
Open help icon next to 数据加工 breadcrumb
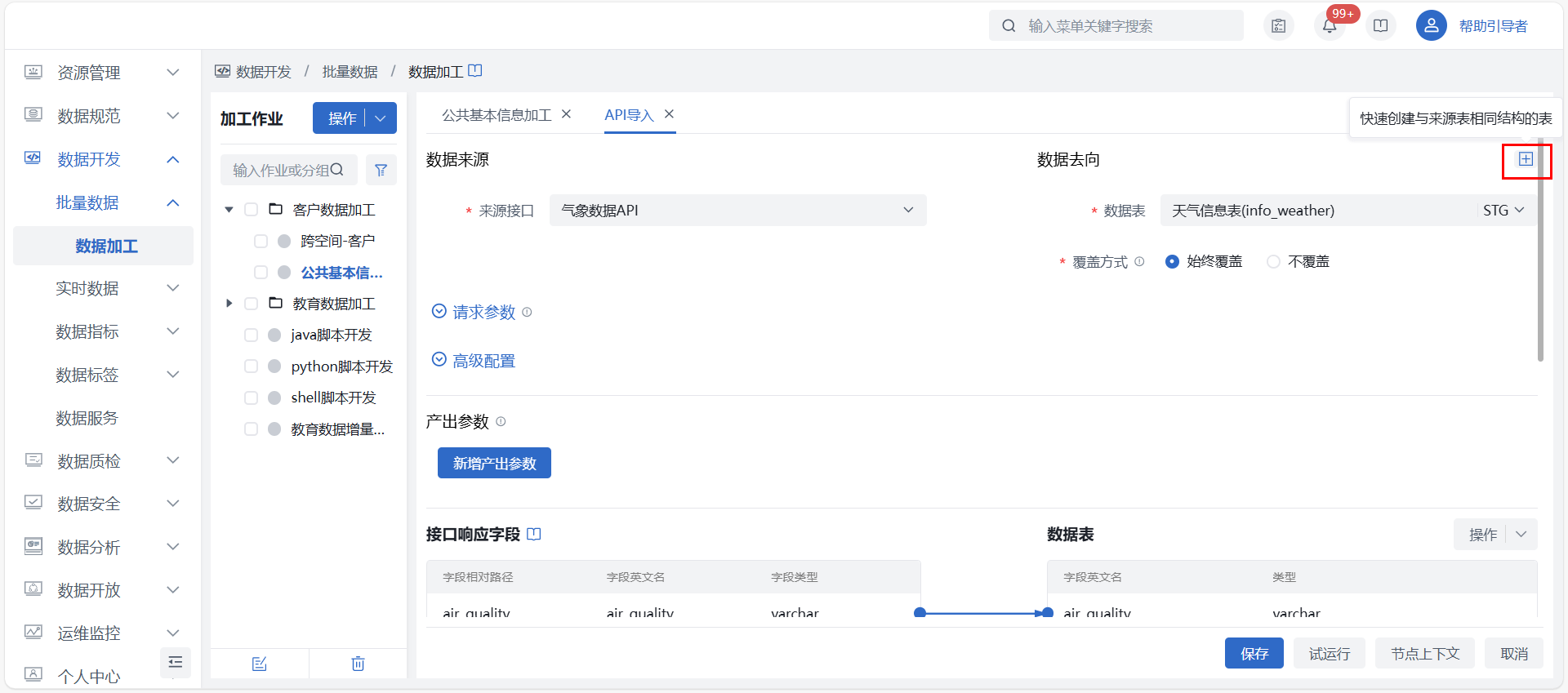coord(475,71)
